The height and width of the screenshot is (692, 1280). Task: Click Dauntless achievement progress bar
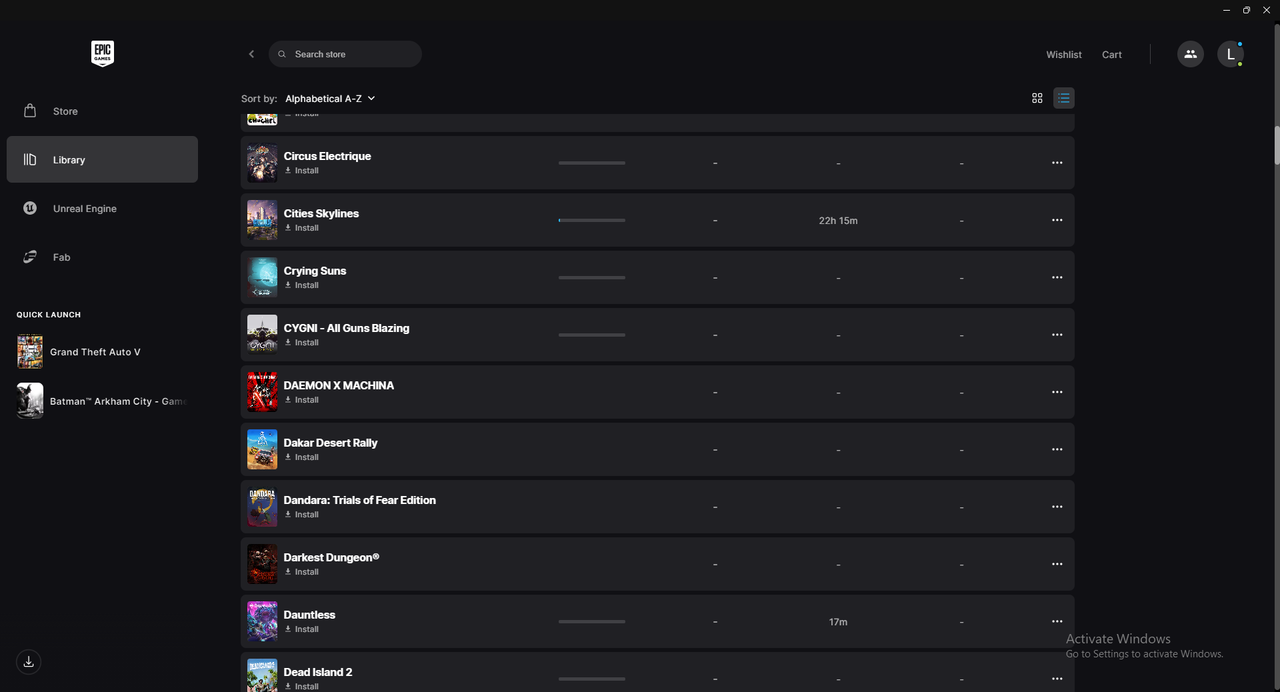tap(592, 622)
